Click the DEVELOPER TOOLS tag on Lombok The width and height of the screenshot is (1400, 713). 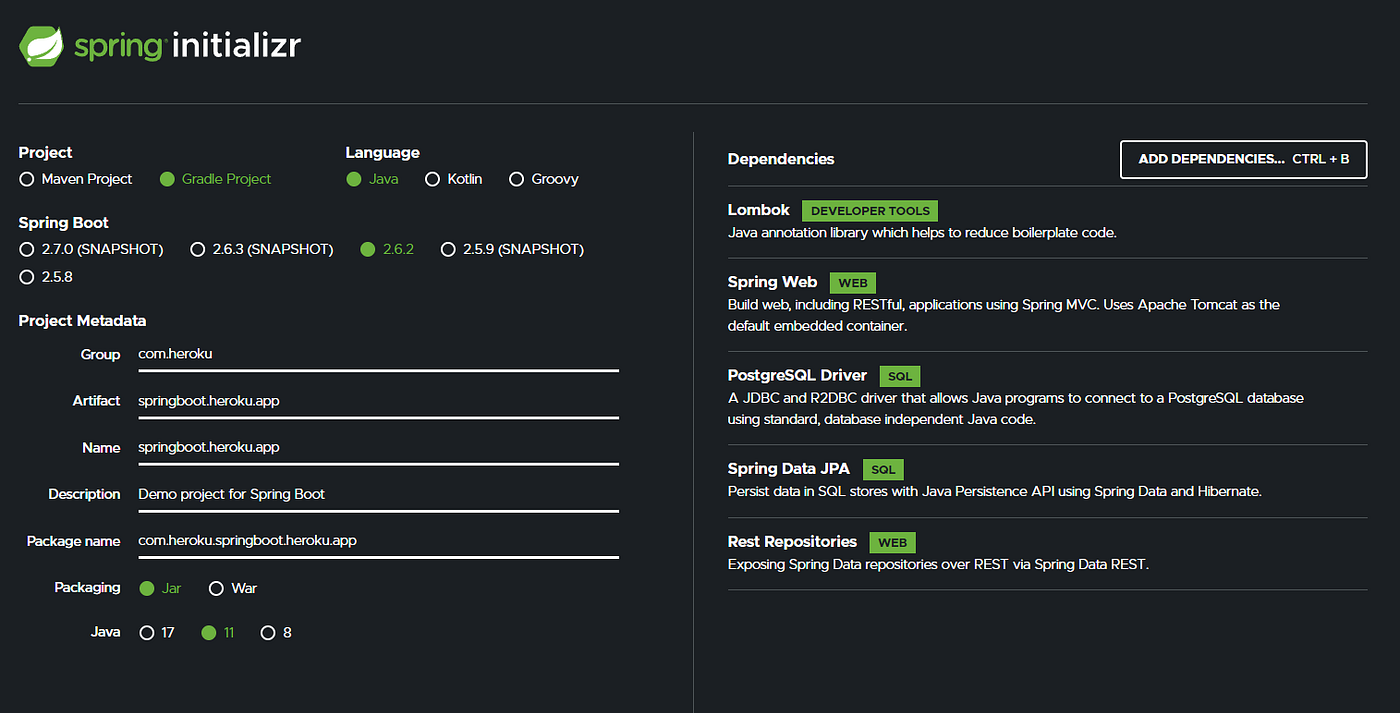(870, 211)
